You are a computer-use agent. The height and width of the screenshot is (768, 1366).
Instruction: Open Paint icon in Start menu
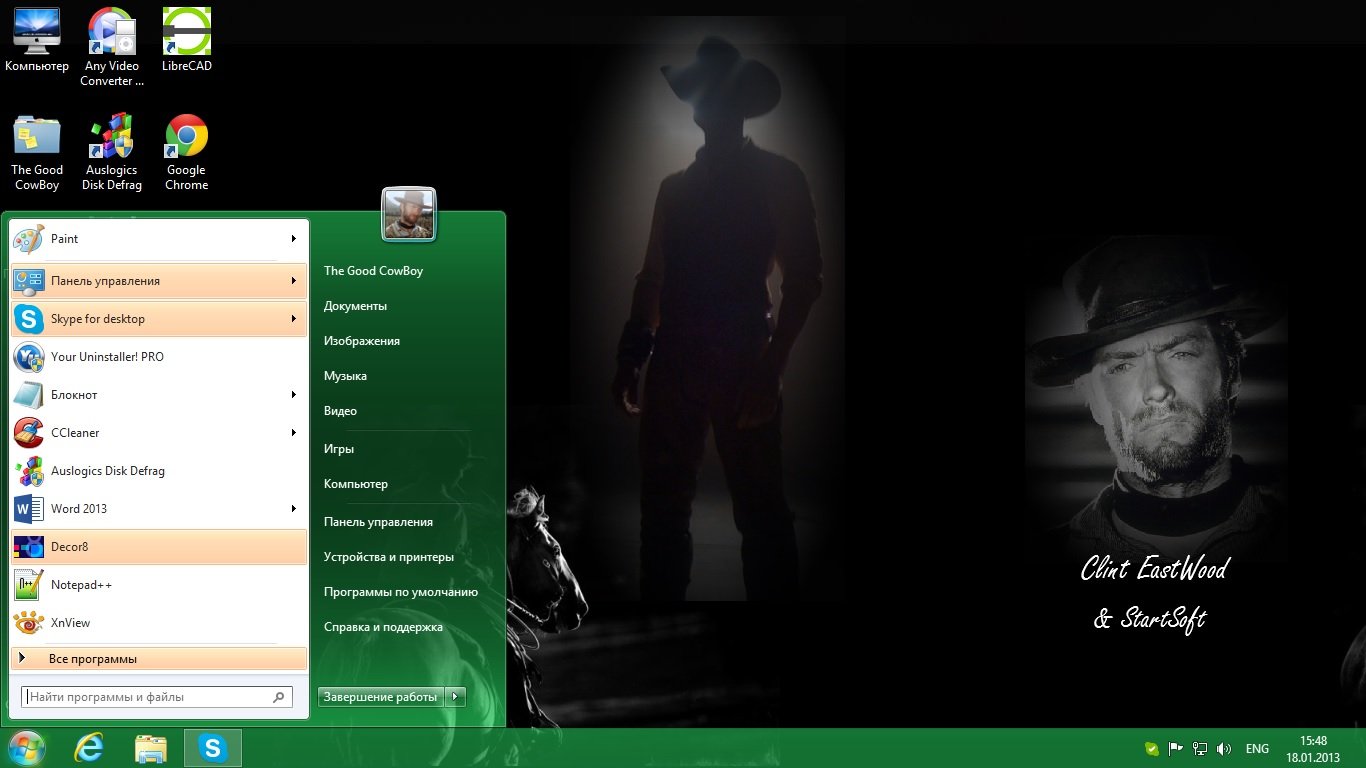point(29,239)
